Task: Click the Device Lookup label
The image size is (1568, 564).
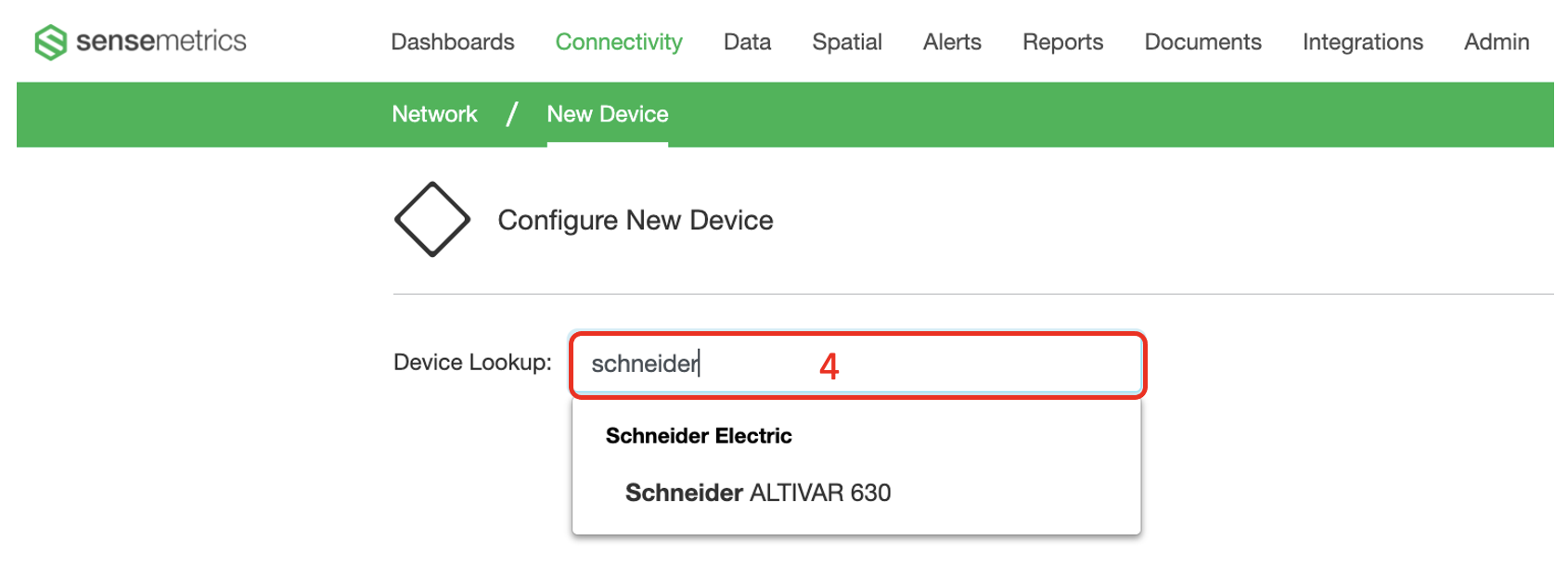Action: pyautogui.click(x=472, y=362)
